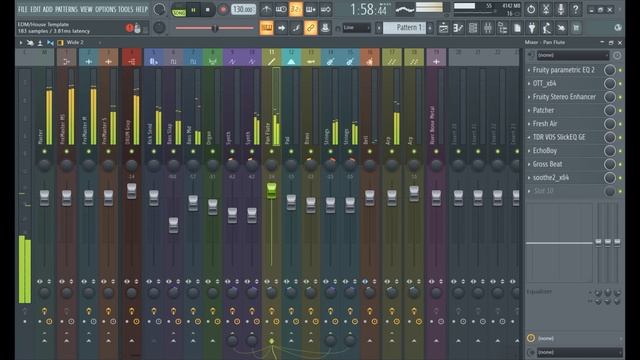Open the Gross Beat plugin slot

click(x=547, y=164)
